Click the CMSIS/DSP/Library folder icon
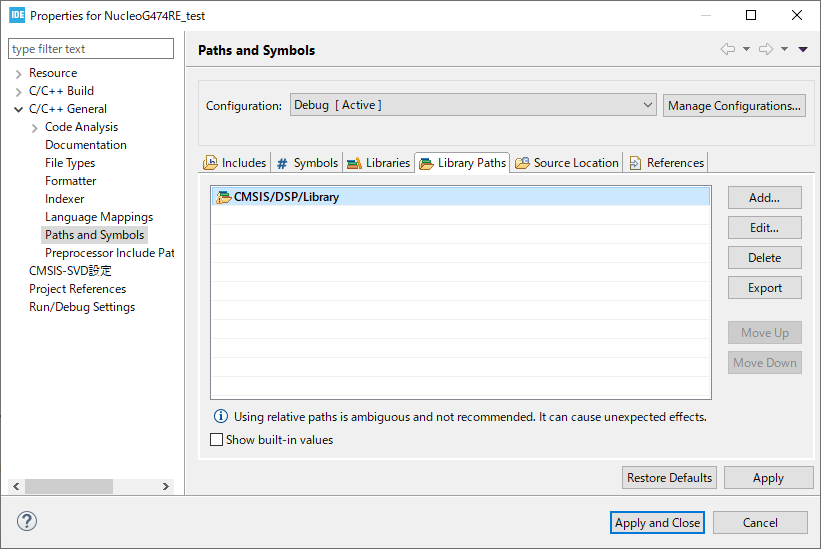This screenshot has height=549, width=821. click(224, 197)
